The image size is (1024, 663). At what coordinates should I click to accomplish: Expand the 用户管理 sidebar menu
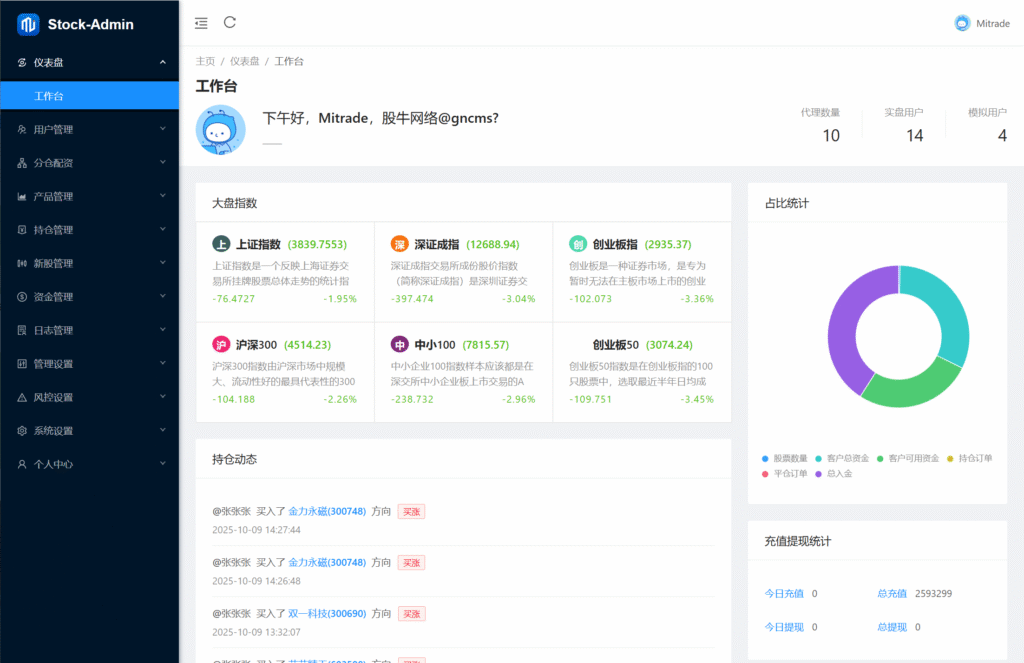[x=89, y=129]
